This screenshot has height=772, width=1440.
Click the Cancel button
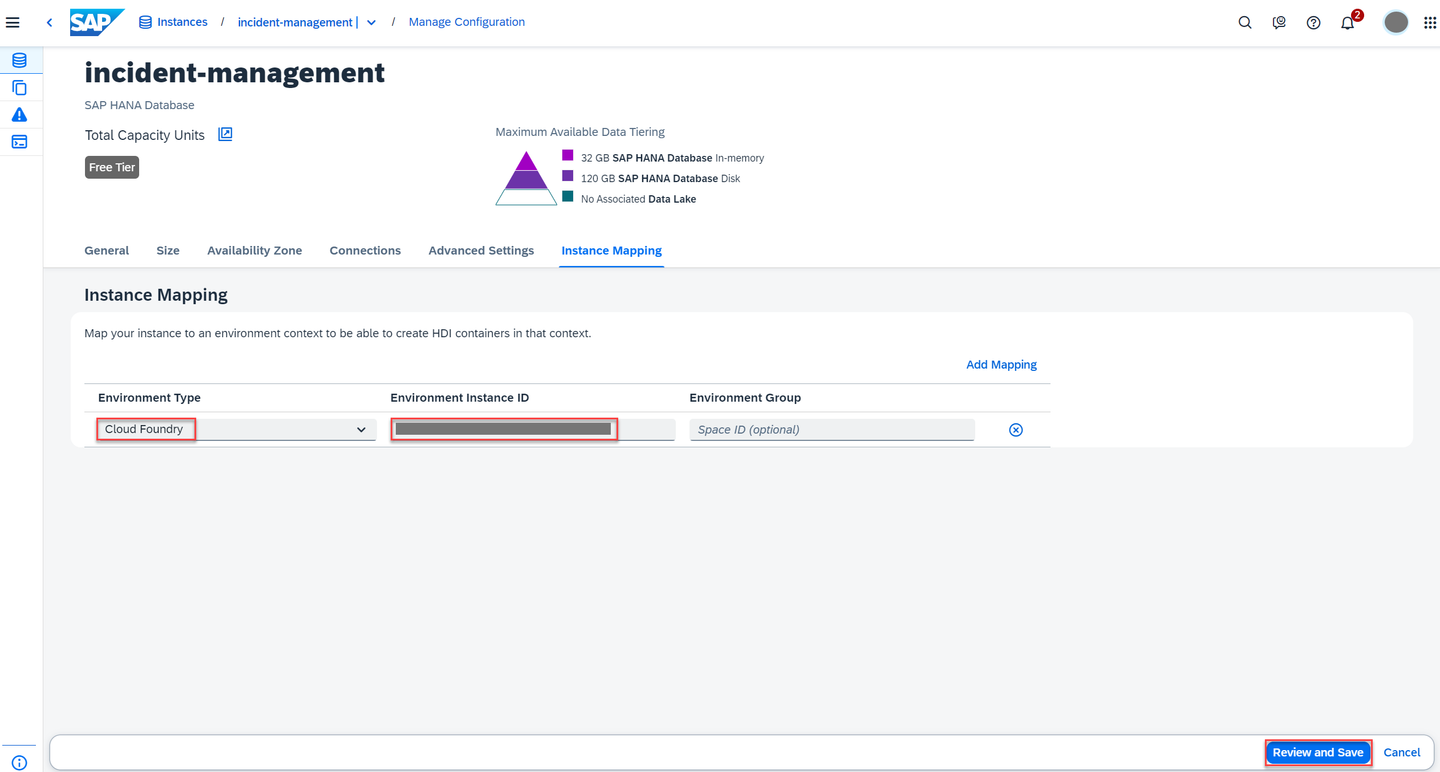click(1401, 752)
